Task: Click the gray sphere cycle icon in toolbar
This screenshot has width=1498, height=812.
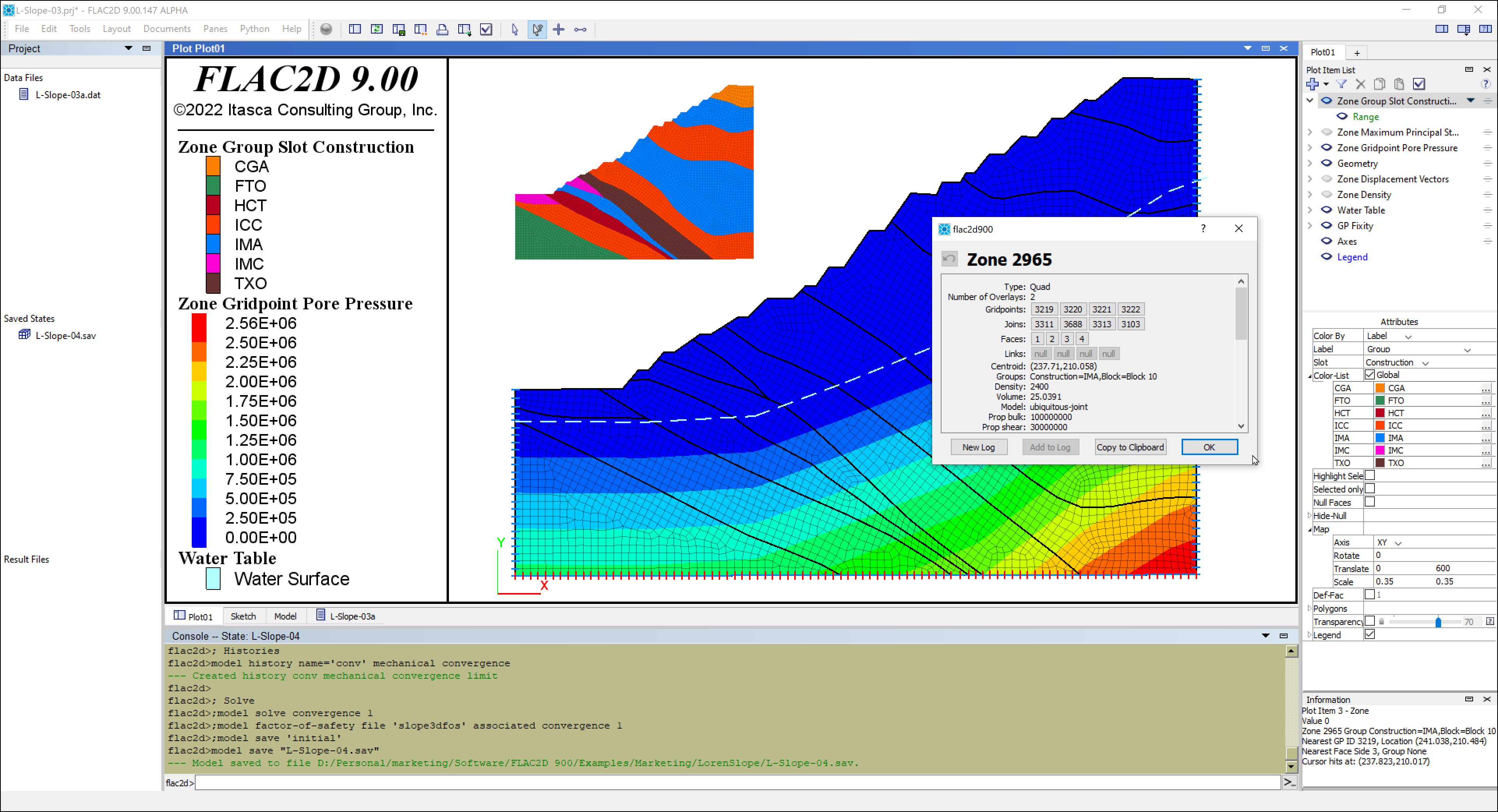Action: [x=326, y=29]
